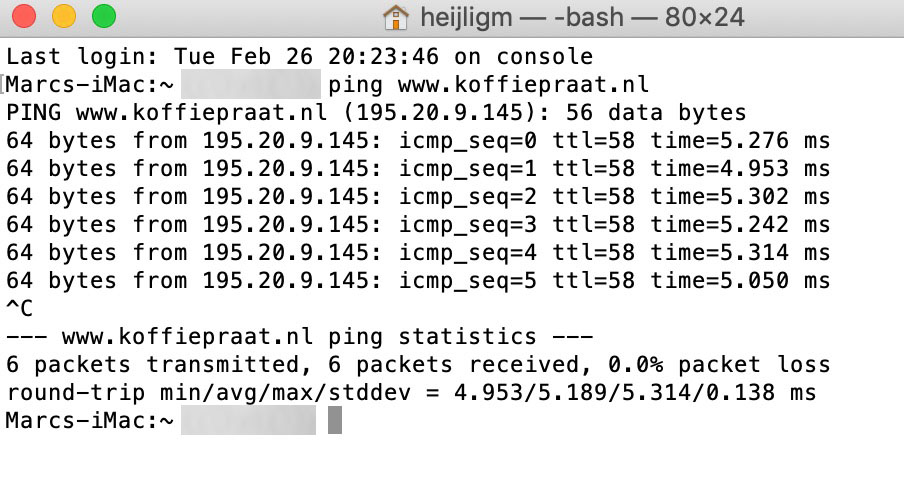Click the last reply line, icmp_seq=5
This screenshot has width=904, height=482.
coord(418,281)
